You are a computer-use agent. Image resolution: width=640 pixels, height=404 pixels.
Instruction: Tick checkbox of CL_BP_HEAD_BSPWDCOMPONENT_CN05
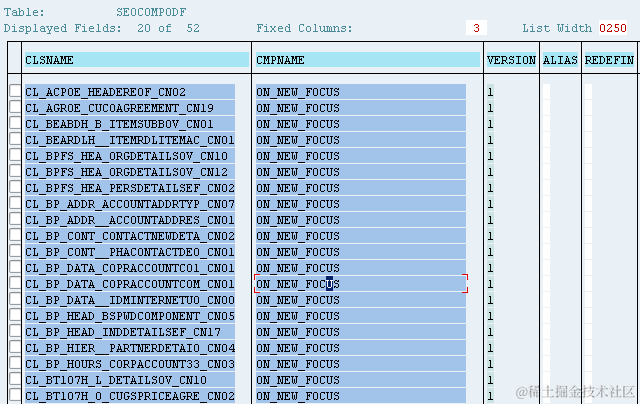(15, 315)
